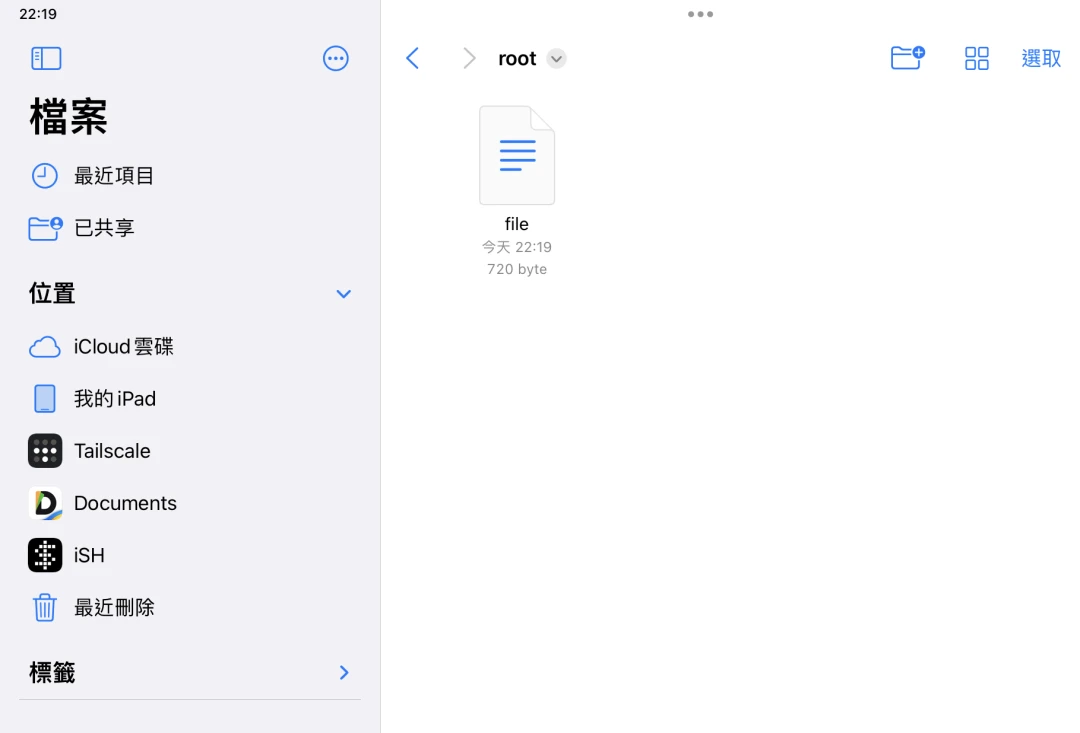Open the Tailscale app icon location

[45, 451]
